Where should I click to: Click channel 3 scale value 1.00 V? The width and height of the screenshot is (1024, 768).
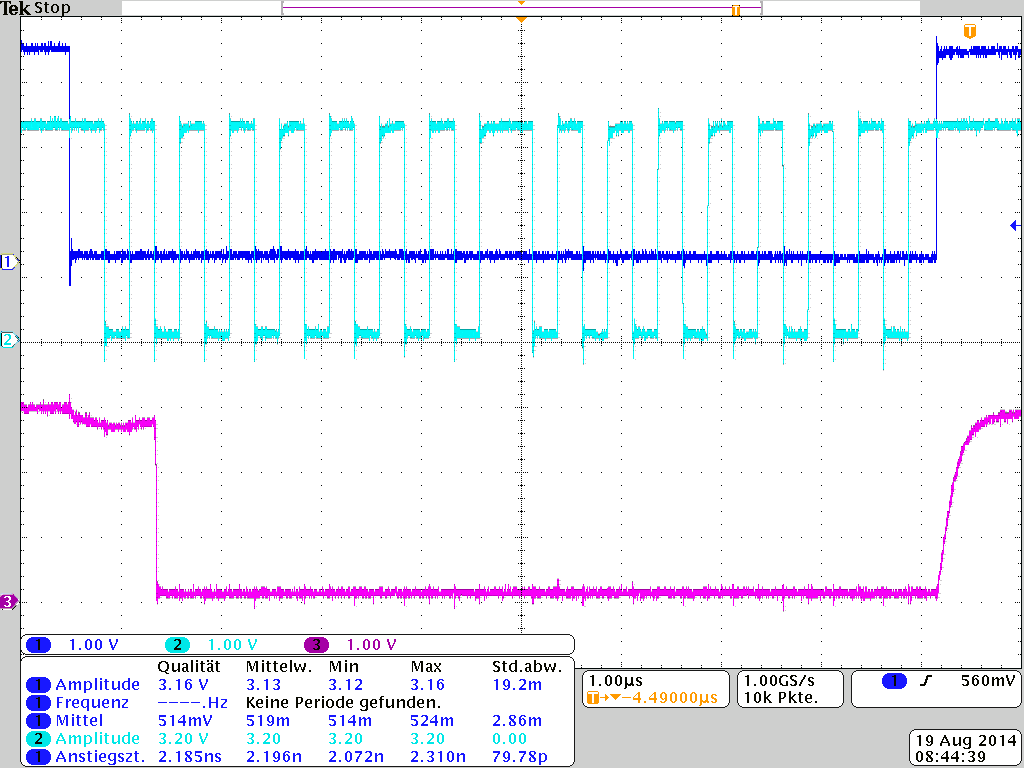(x=371, y=645)
